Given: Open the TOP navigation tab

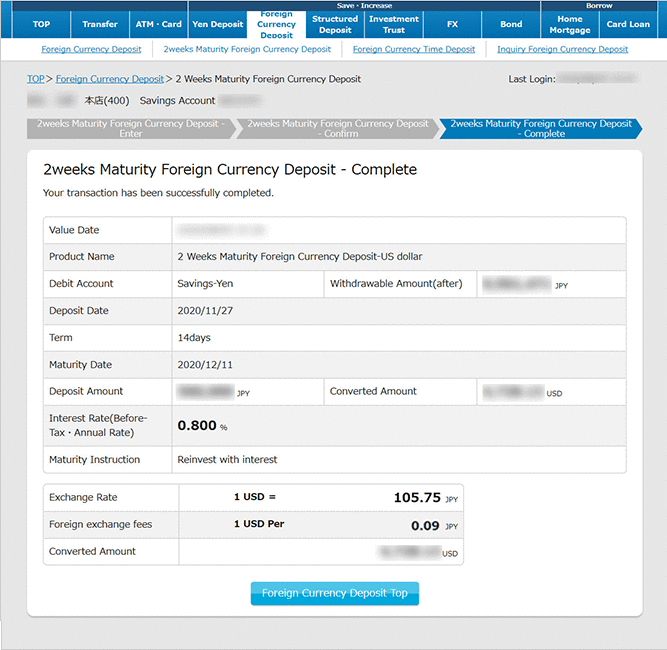Looking at the screenshot, I should coord(41,24).
